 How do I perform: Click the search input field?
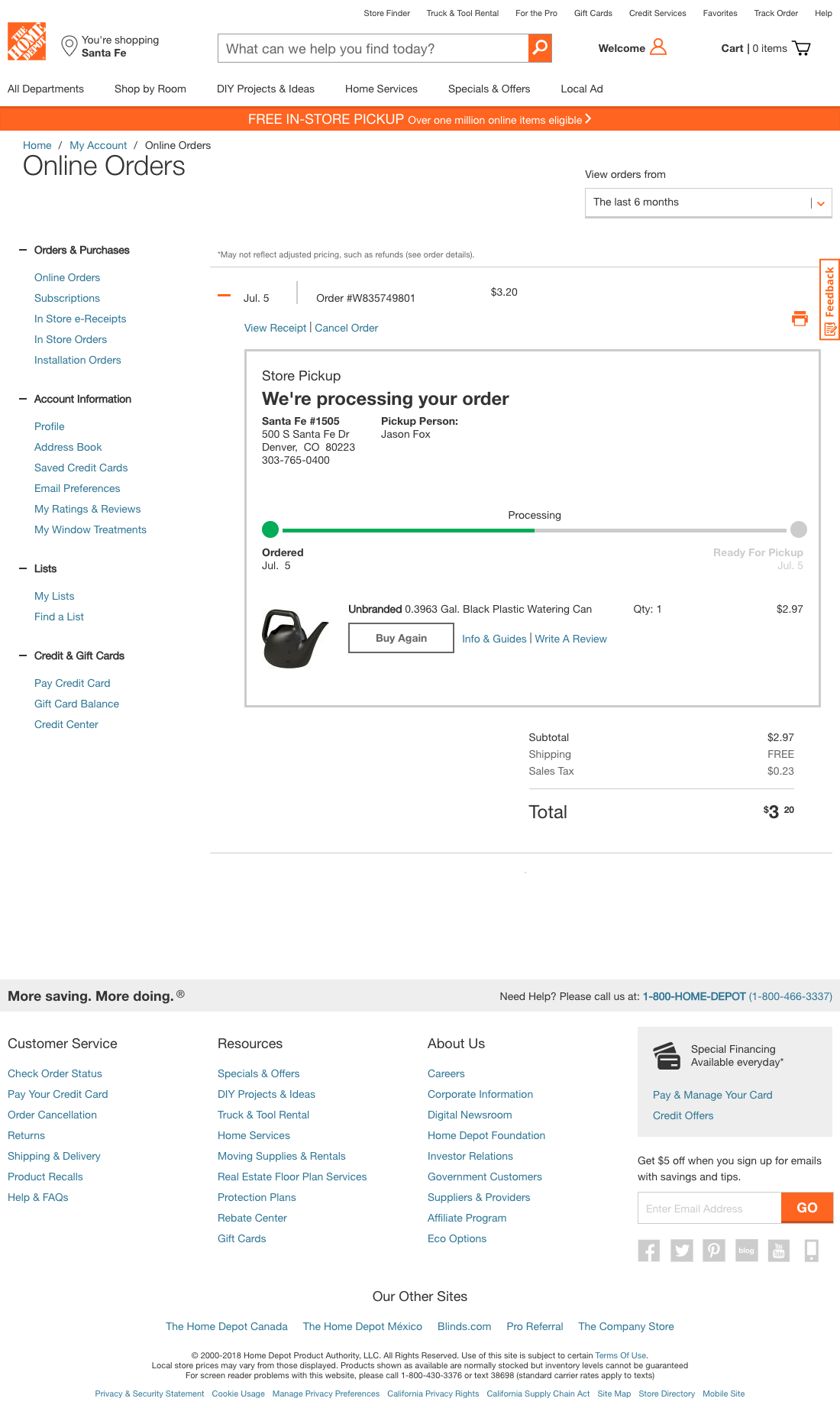point(373,48)
